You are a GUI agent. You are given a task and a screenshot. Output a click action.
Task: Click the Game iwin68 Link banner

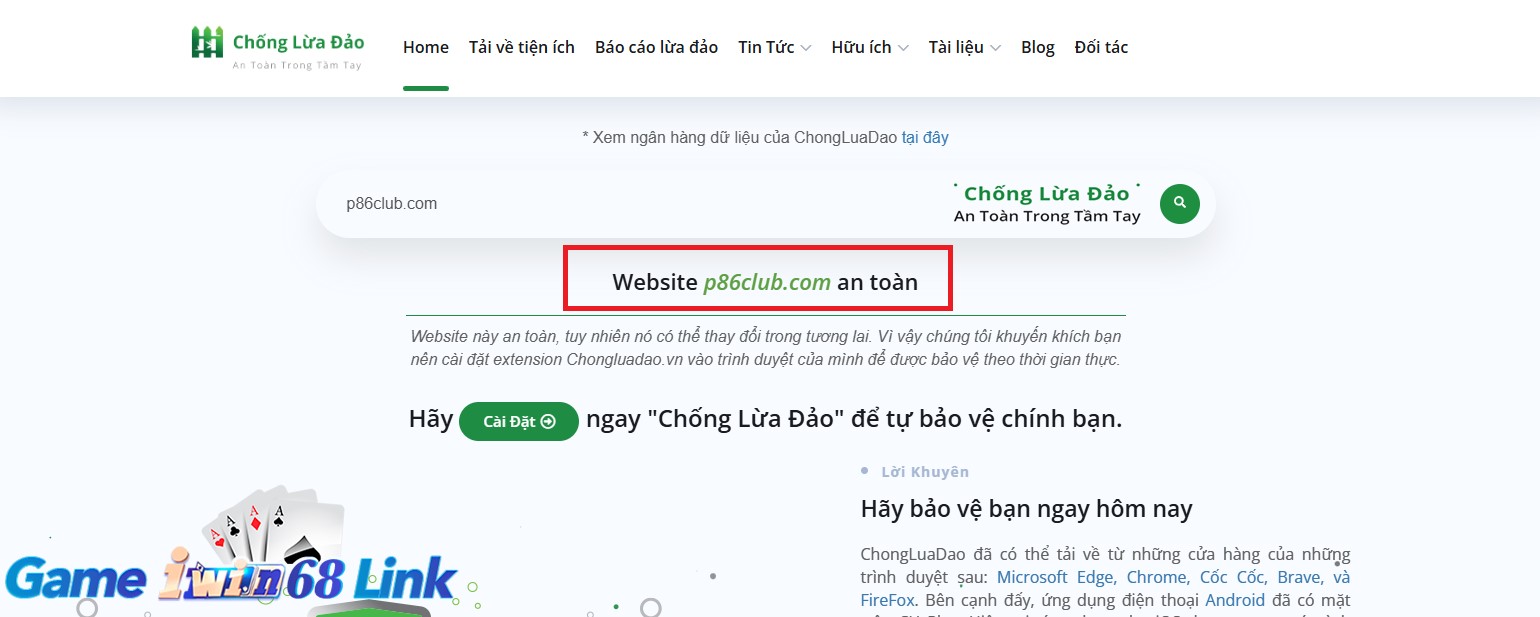230,580
